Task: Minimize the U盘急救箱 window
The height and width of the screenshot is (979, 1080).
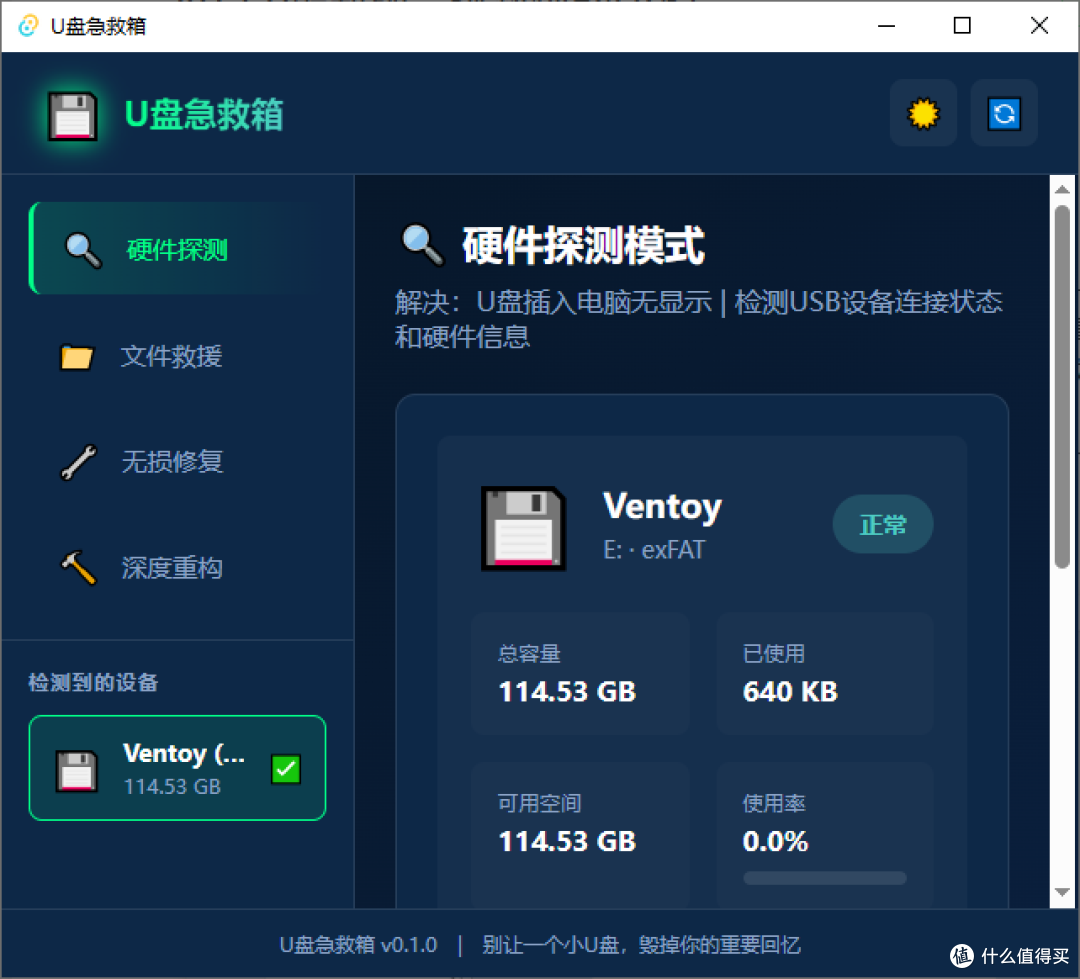Action: pyautogui.click(x=886, y=26)
